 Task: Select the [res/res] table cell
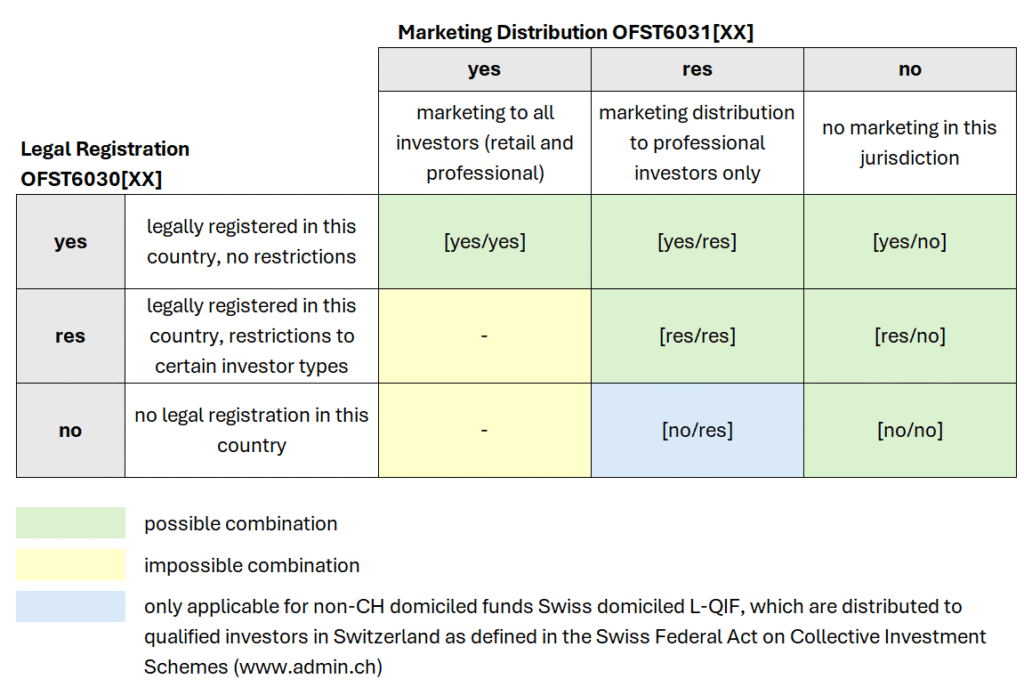coord(697,336)
